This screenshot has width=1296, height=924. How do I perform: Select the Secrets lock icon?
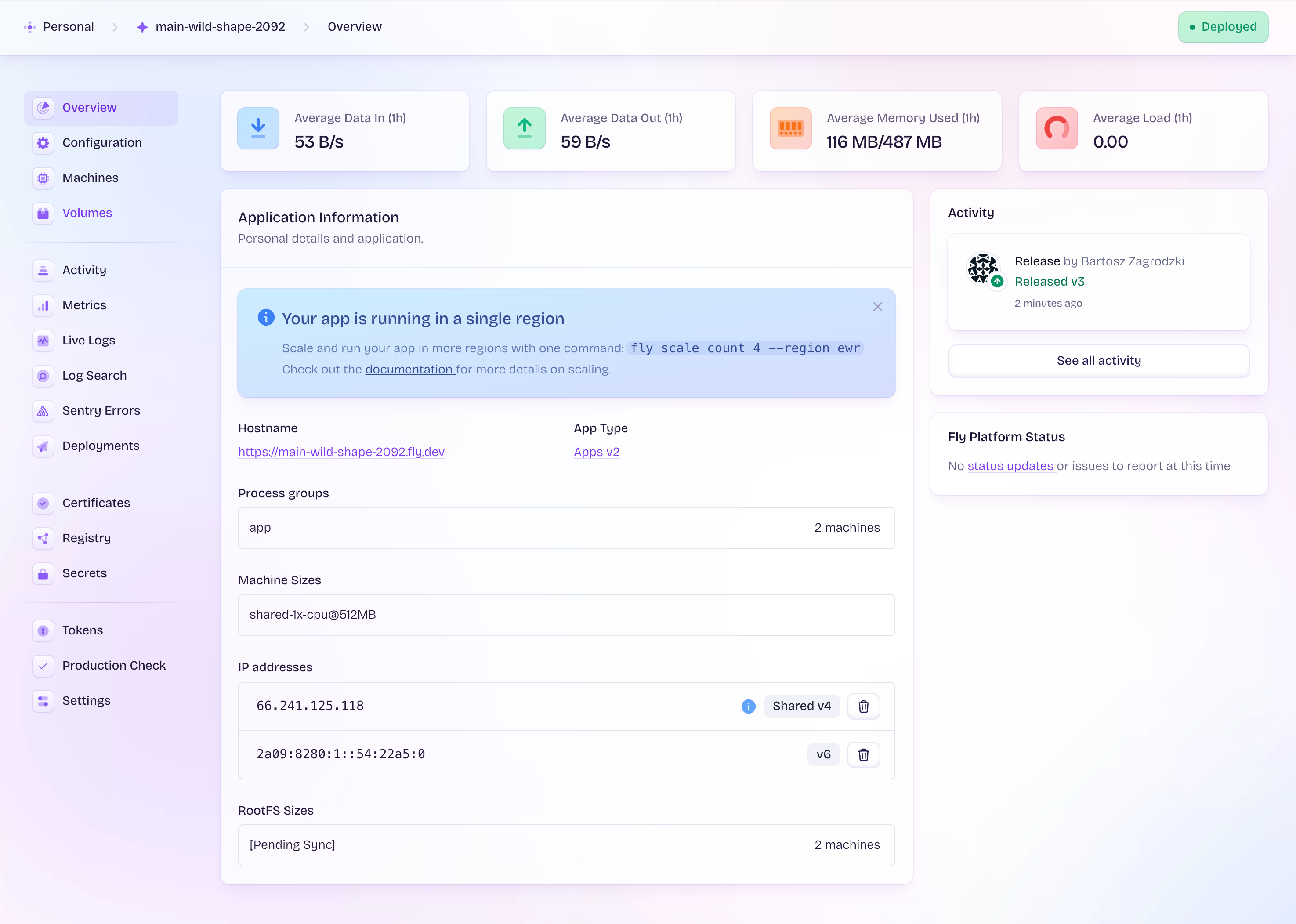click(x=43, y=573)
